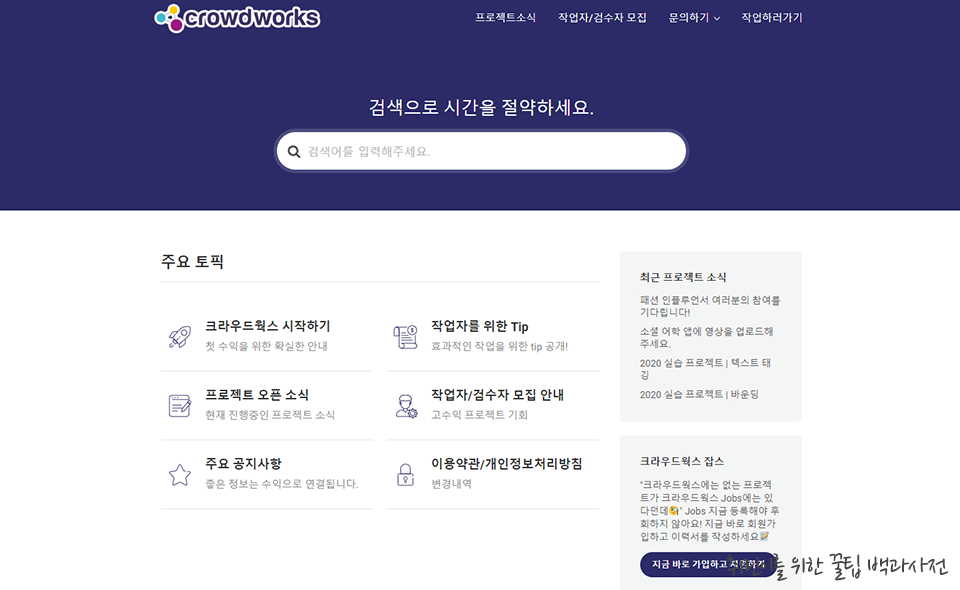The width and height of the screenshot is (960, 590).
Task: Open the 2020 실습 프로젝트 텍스트 태깅 link
Action: click(709, 369)
